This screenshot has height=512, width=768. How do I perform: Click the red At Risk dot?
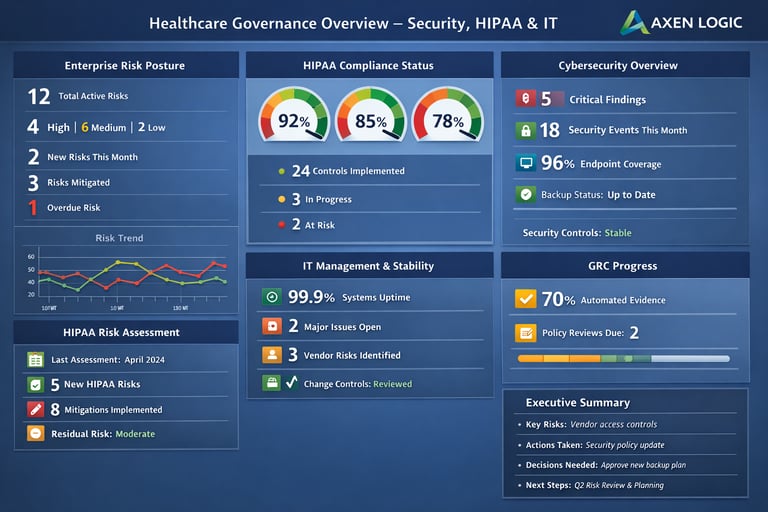[282, 224]
